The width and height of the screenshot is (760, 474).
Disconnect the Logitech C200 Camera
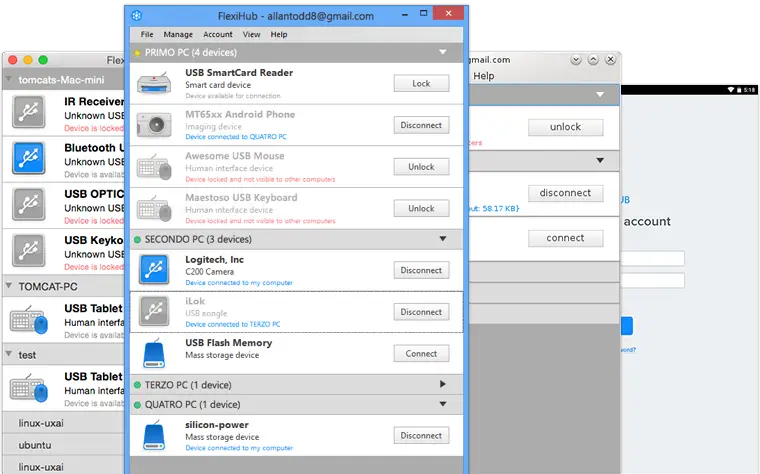pos(421,270)
